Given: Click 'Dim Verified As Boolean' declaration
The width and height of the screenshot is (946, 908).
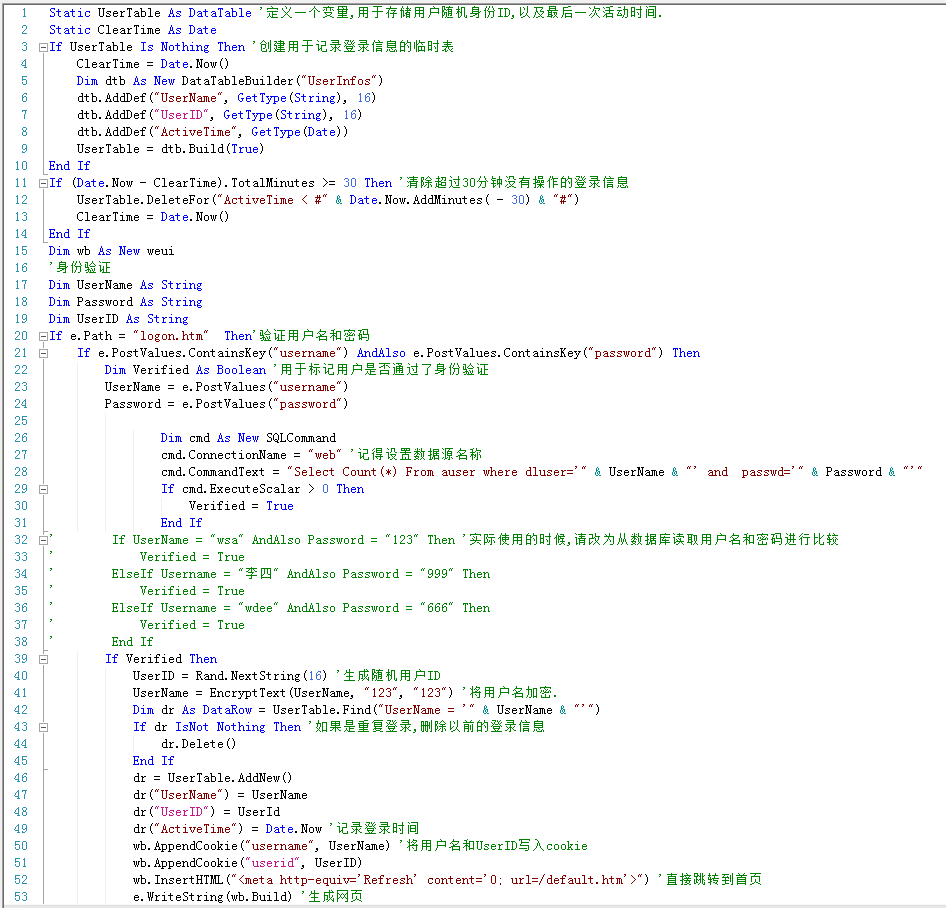Looking at the screenshot, I should click(x=185, y=370).
